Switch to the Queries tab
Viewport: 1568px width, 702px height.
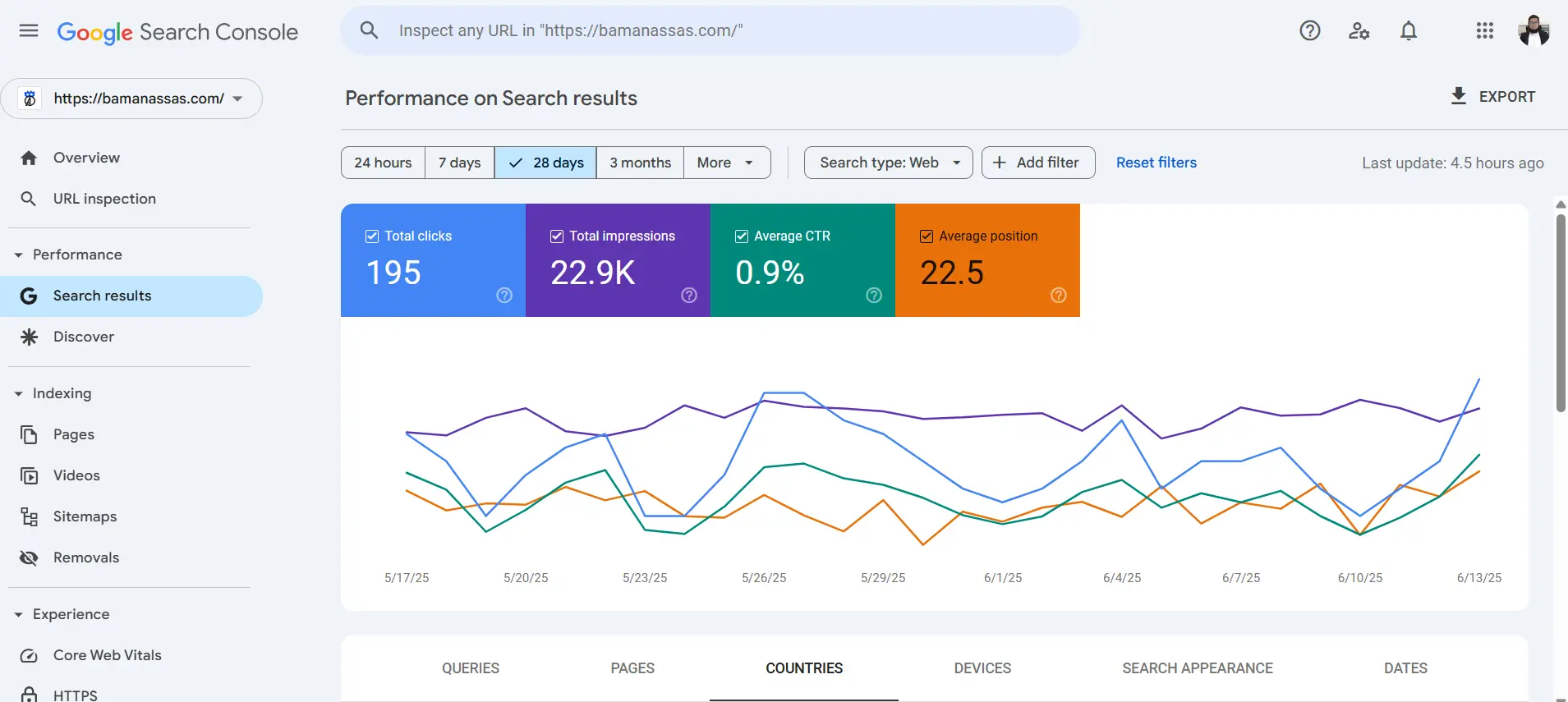[x=471, y=668]
